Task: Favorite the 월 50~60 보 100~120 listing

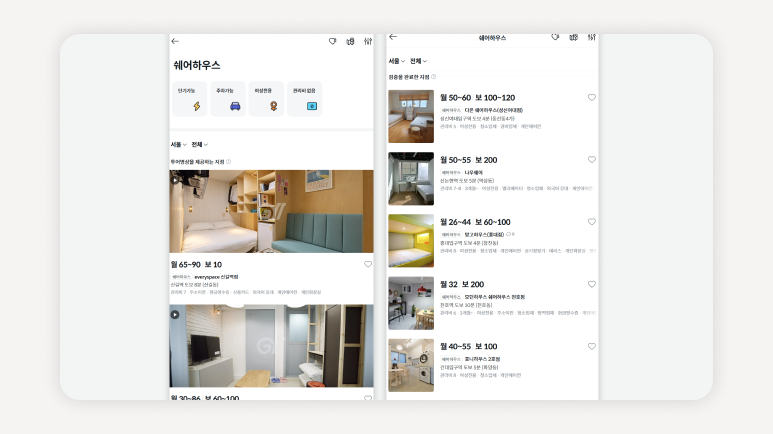Action: point(592,98)
